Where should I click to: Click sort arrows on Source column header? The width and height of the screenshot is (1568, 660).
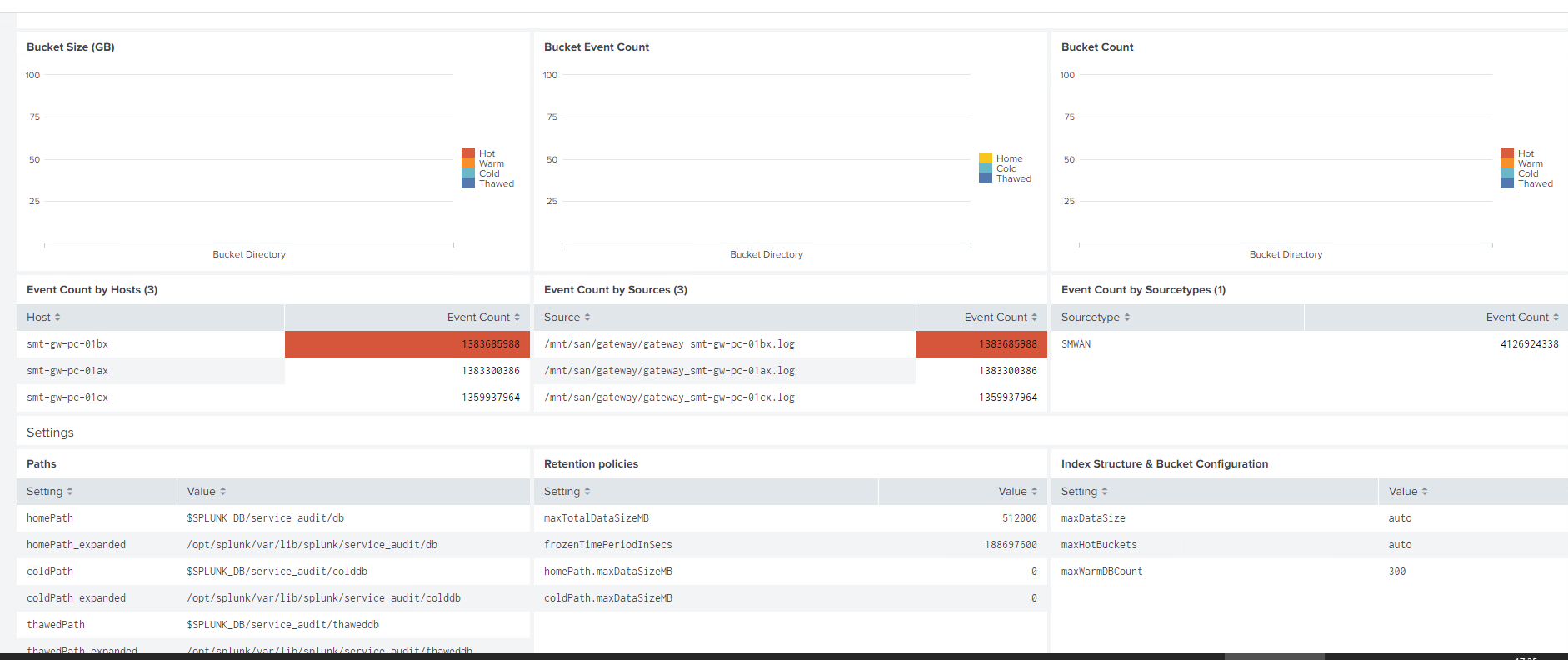click(587, 317)
